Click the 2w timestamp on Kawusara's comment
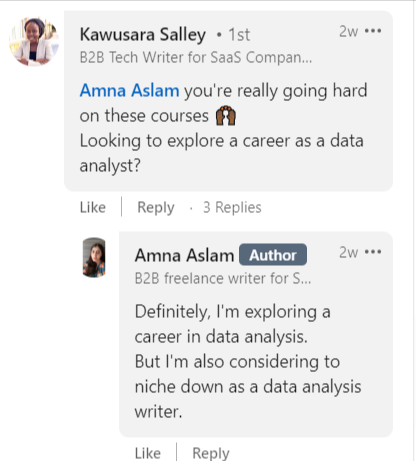 [x=349, y=32]
